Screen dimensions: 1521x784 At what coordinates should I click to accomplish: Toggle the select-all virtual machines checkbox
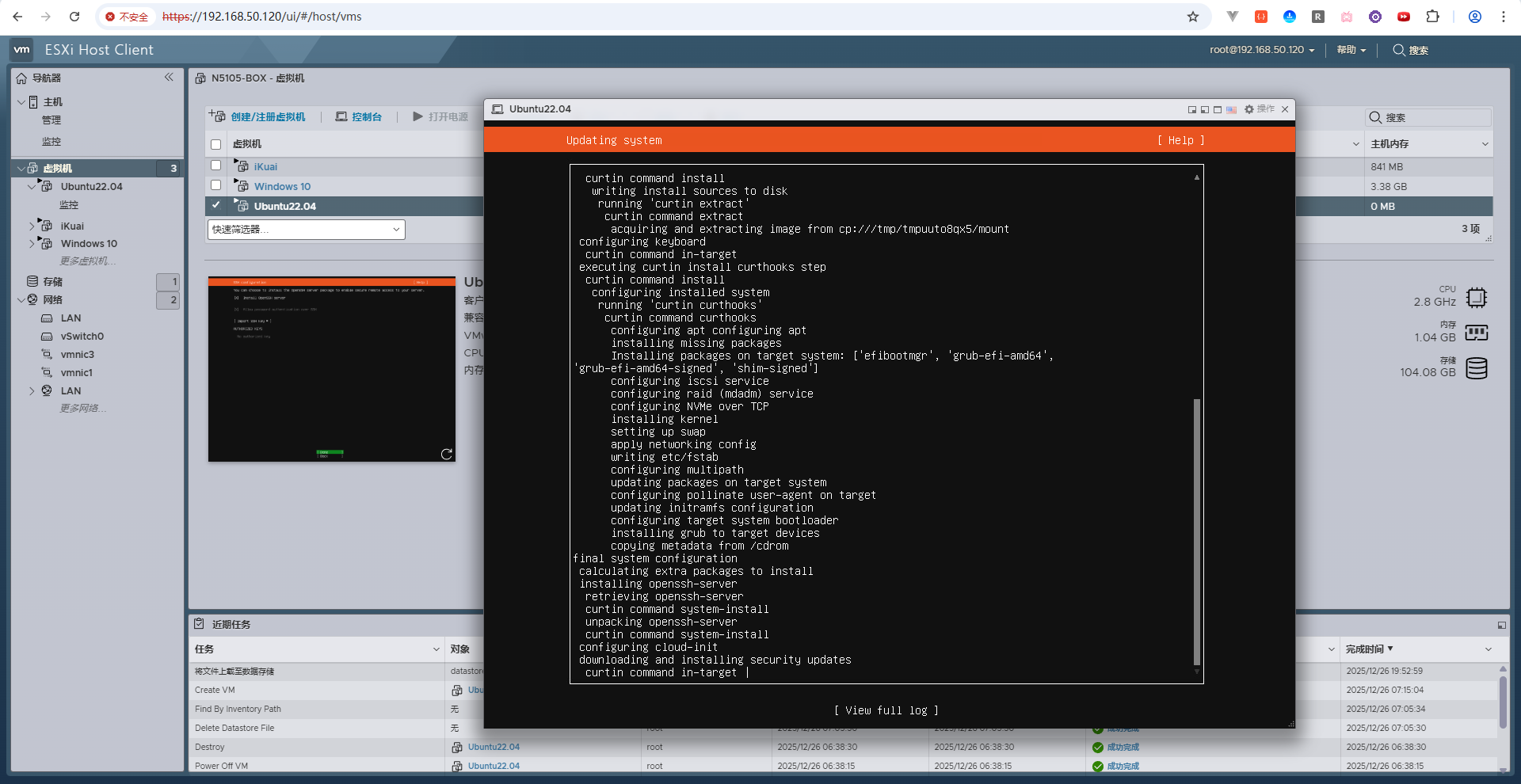215,144
